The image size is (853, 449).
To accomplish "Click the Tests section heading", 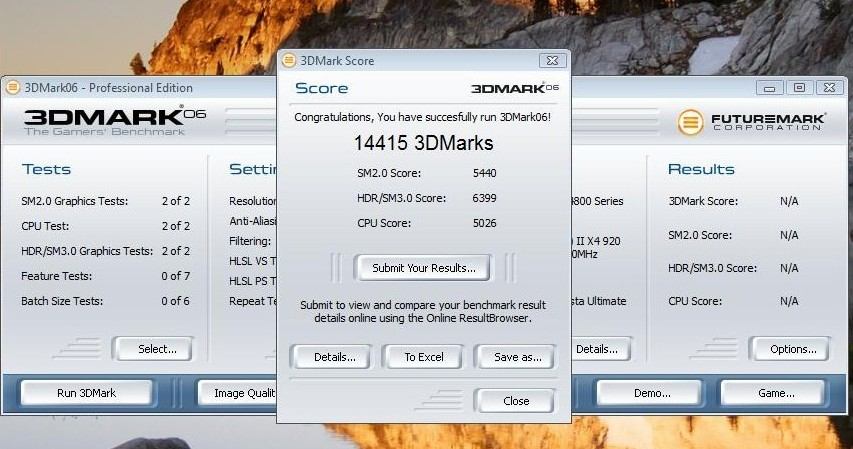I will (x=46, y=169).
